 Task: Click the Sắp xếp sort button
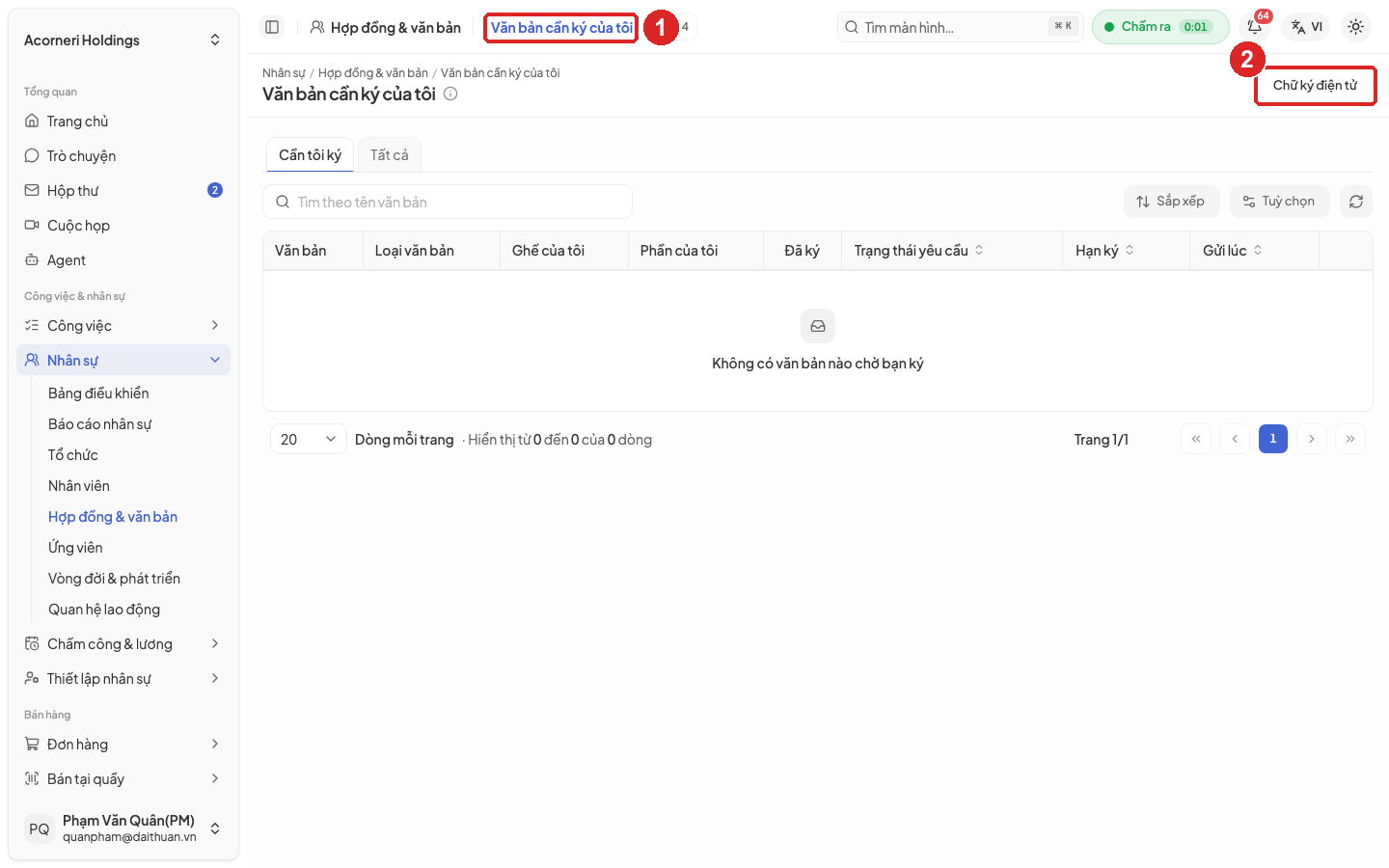[x=1171, y=202]
